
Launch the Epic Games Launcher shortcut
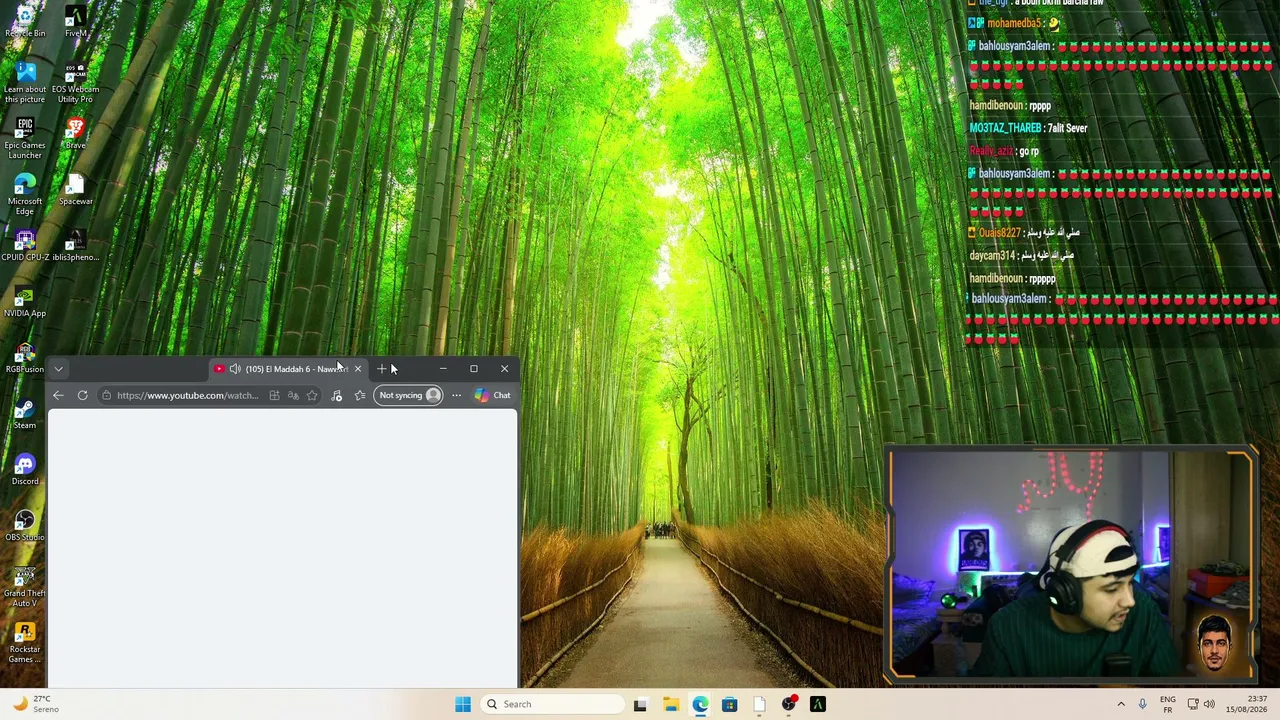(25, 138)
